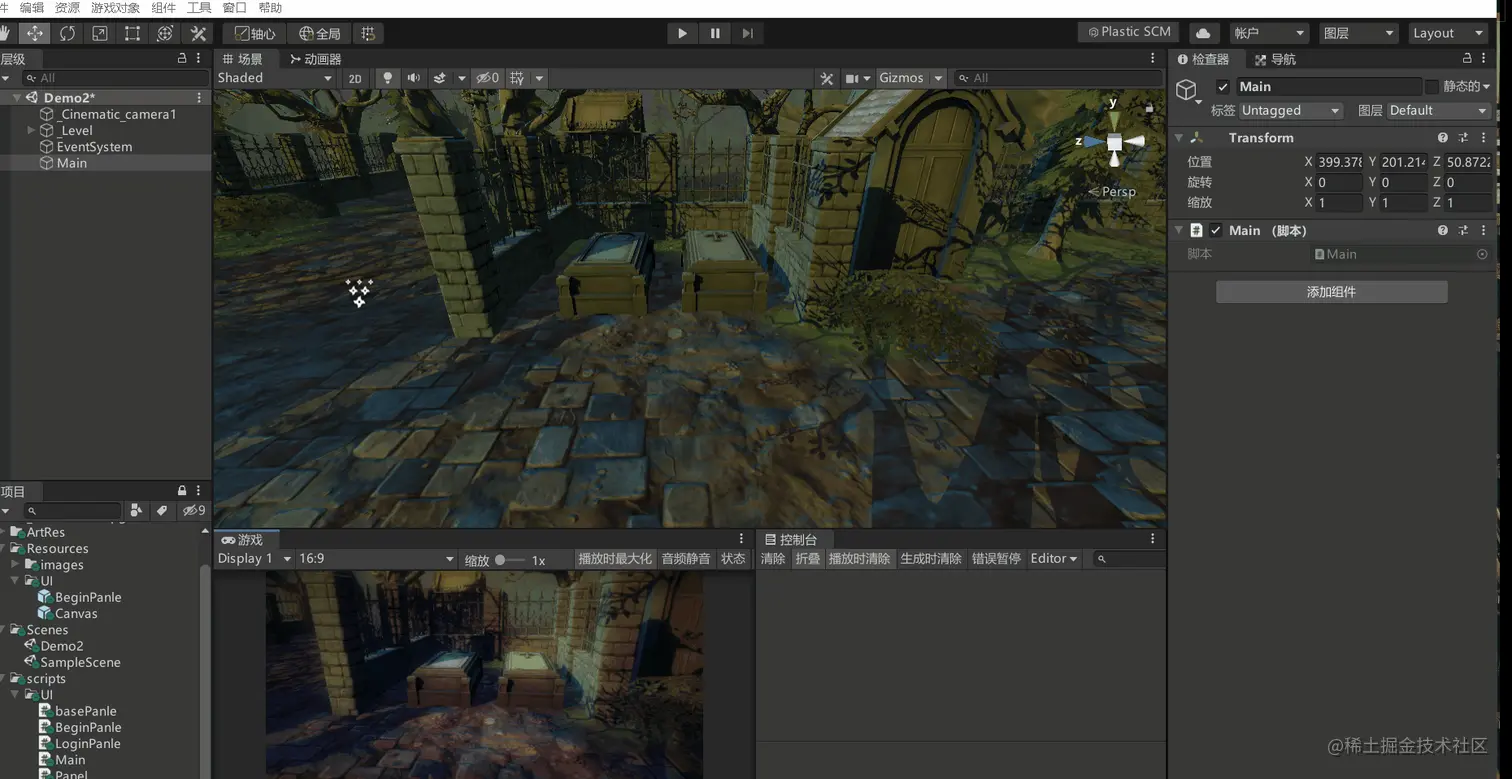The image size is (1512, 779).
Task: Lock the Inspector panel
Action: [x=1467, y=58]
